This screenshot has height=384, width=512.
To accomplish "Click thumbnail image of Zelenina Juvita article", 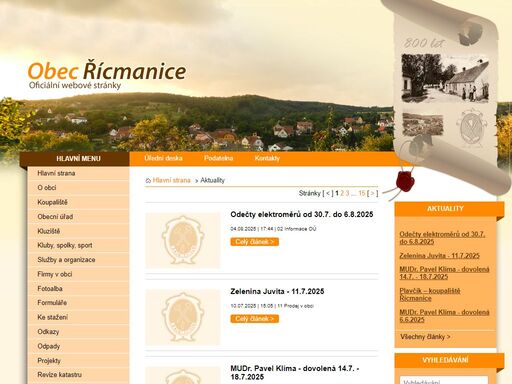I will (183, 317).
